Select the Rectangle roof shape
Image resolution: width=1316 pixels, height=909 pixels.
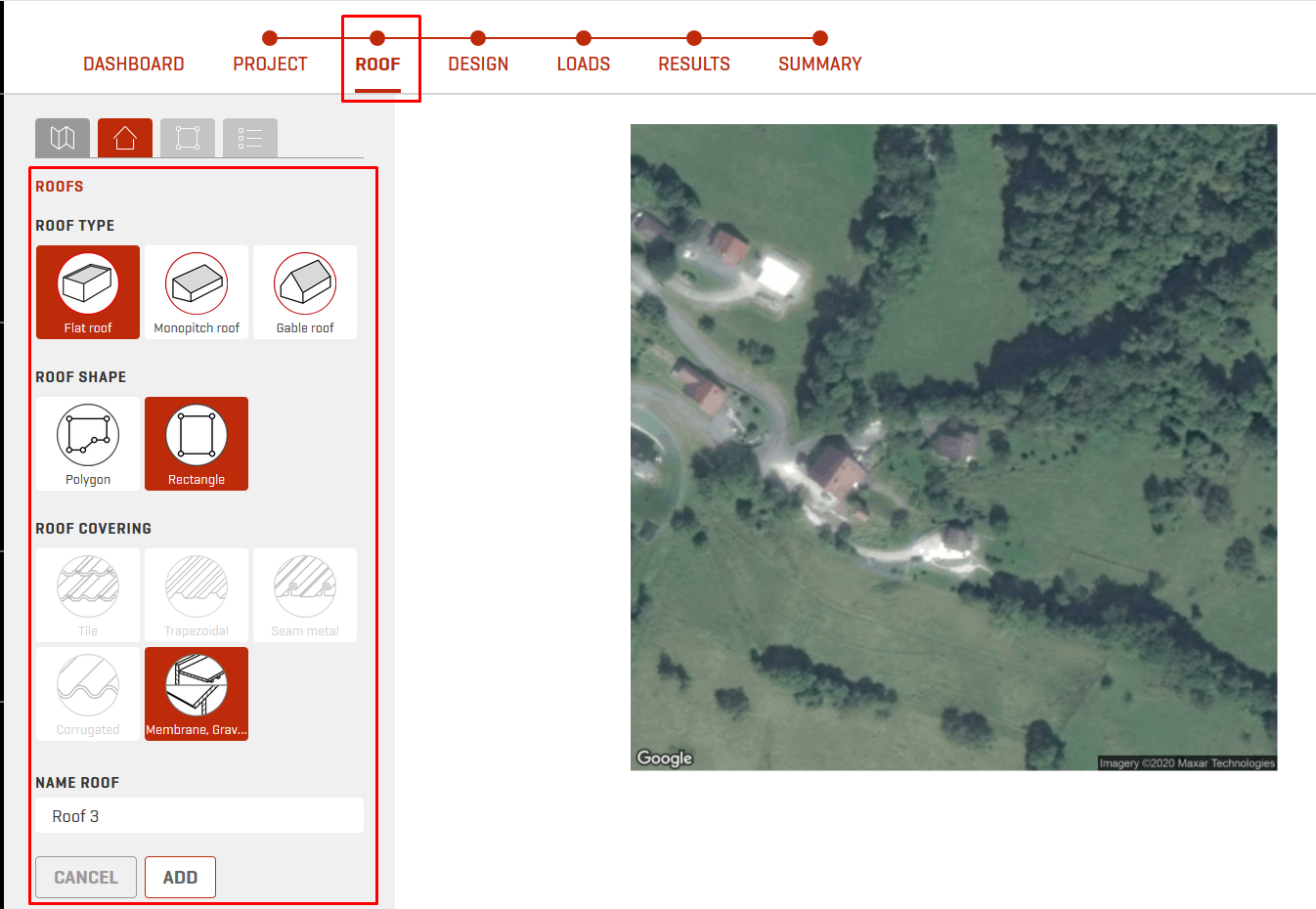[197, 444]
